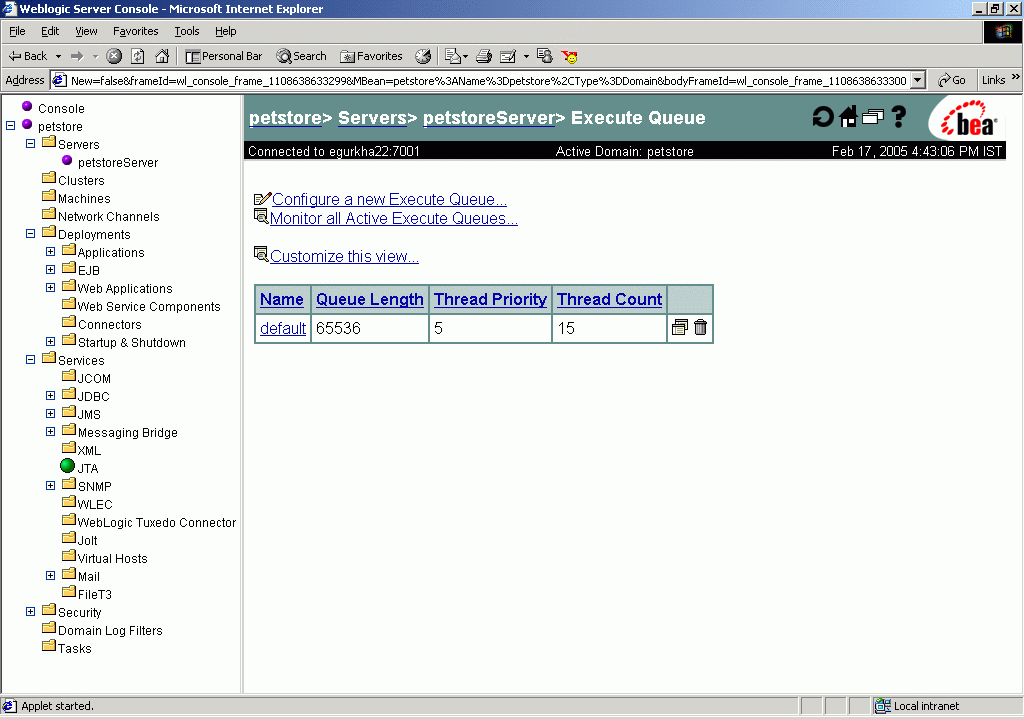Delete the default execute queue via trash icon

pos(700,327)
